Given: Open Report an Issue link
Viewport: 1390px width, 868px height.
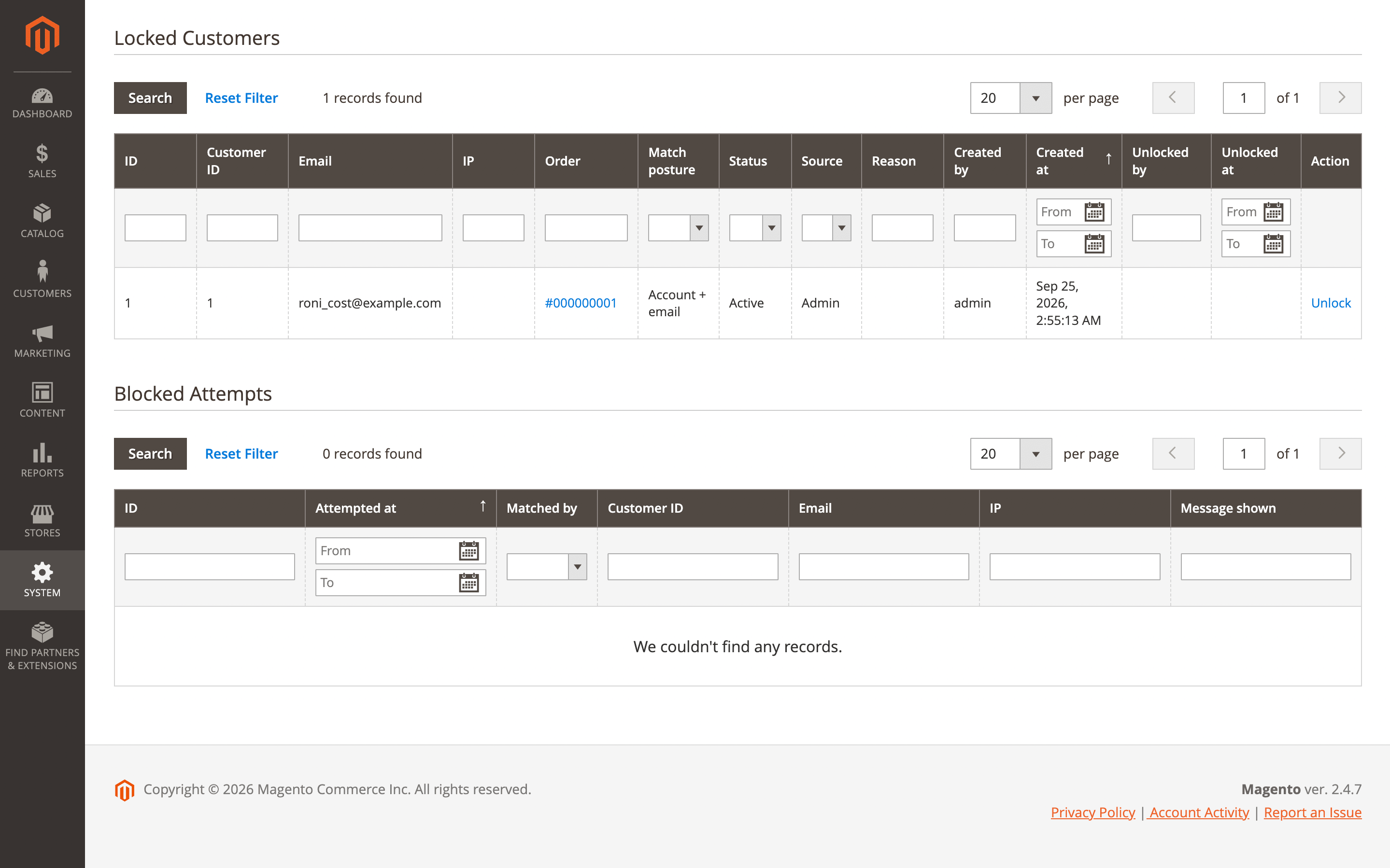Looking at the screenshot, I should 1313,812.
